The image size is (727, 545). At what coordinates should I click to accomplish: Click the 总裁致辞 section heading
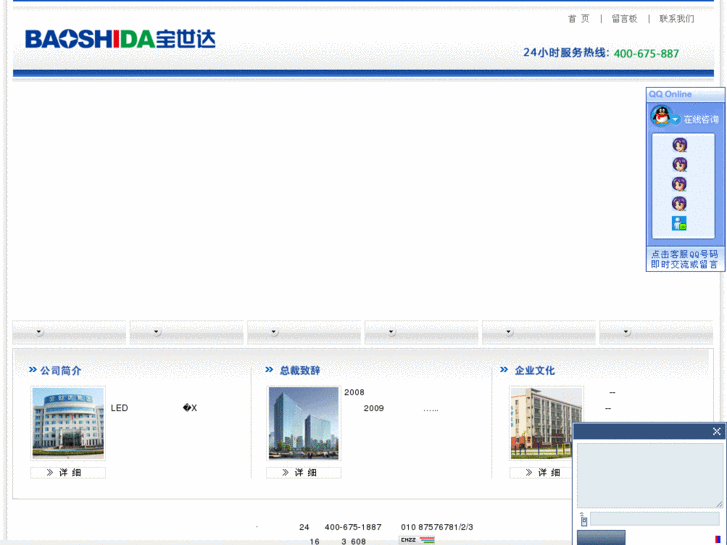(x=300, y=371)
